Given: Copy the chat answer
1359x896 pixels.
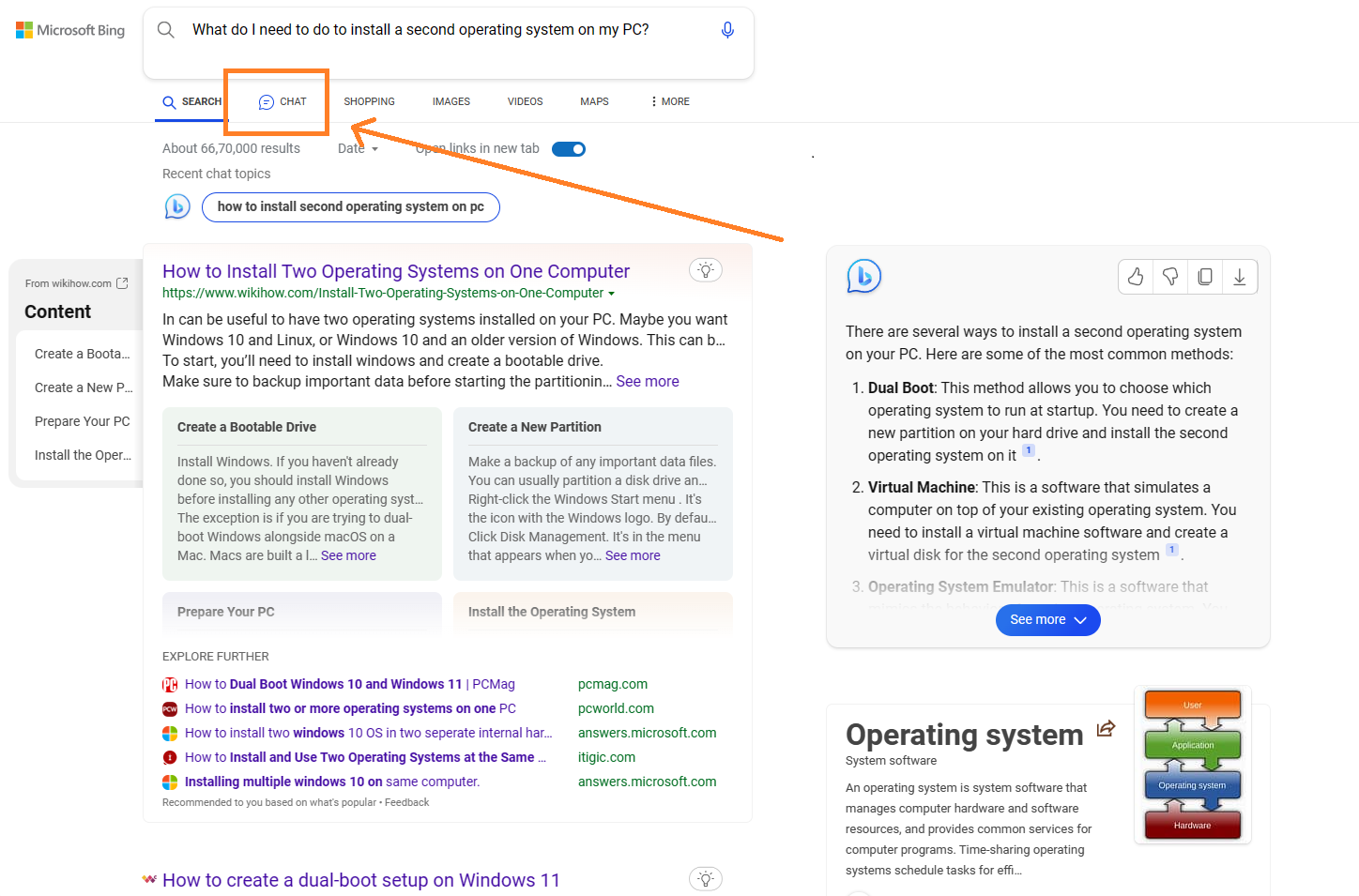Looking at the screenshot, I should 1205,277.
